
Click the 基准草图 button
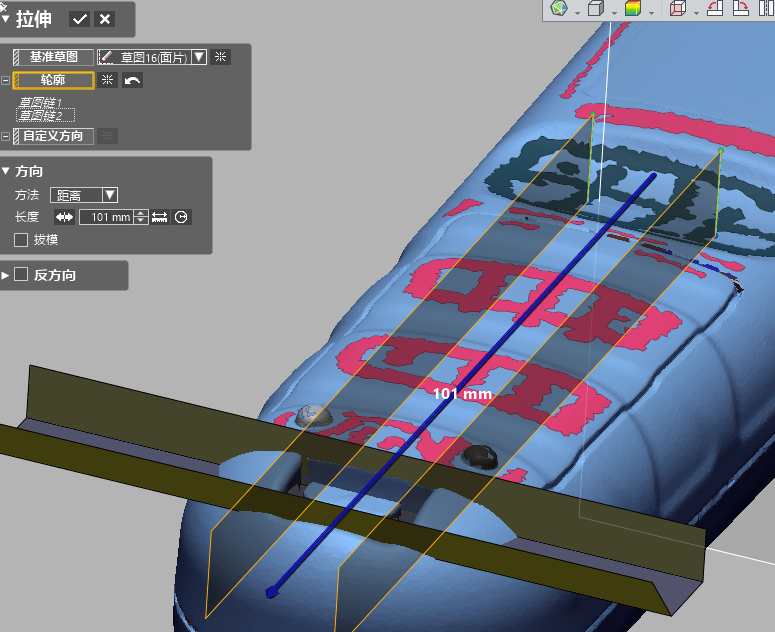[53, 57]
